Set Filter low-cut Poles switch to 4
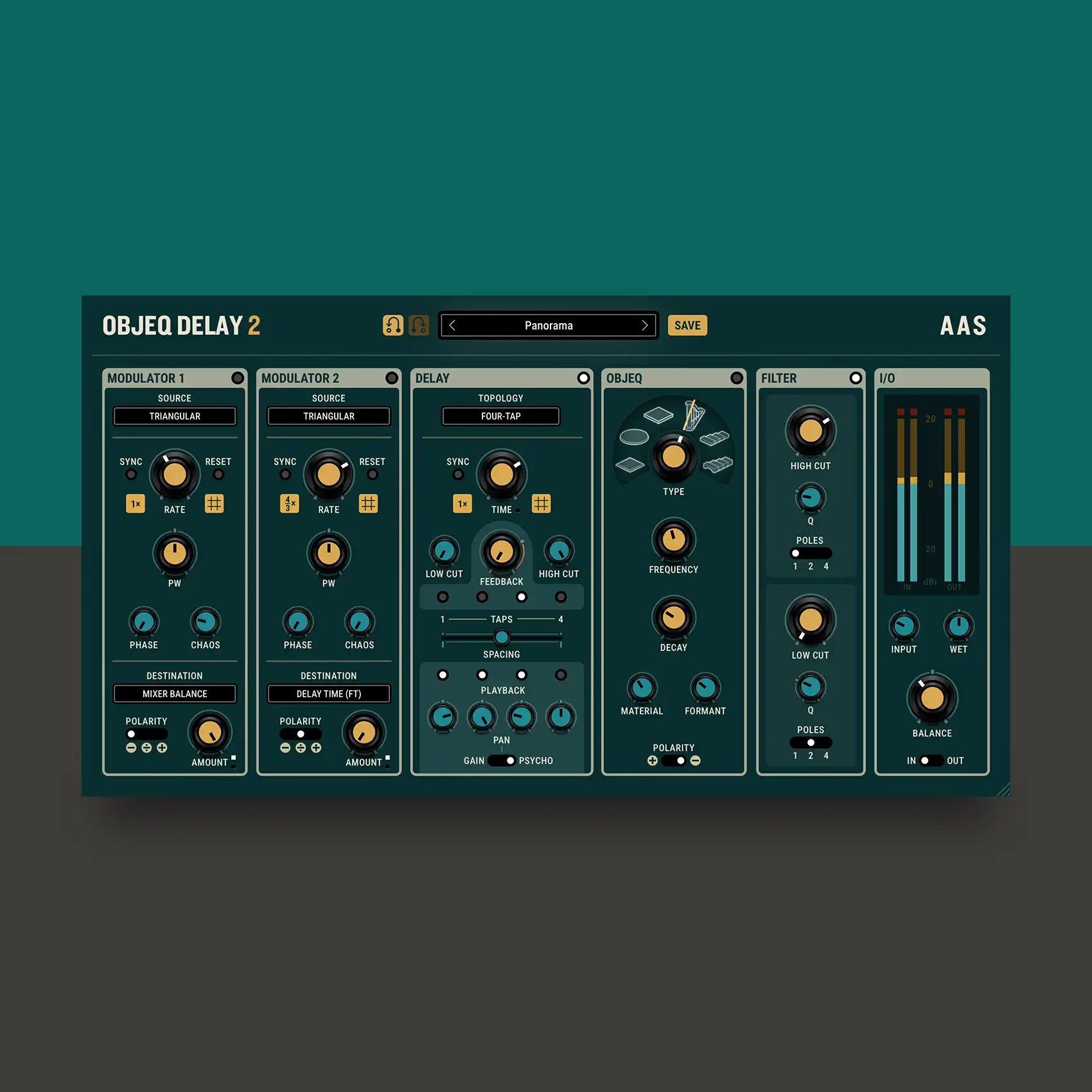This screenshot has height=1092, width=1092. click(x=827, y=742)
